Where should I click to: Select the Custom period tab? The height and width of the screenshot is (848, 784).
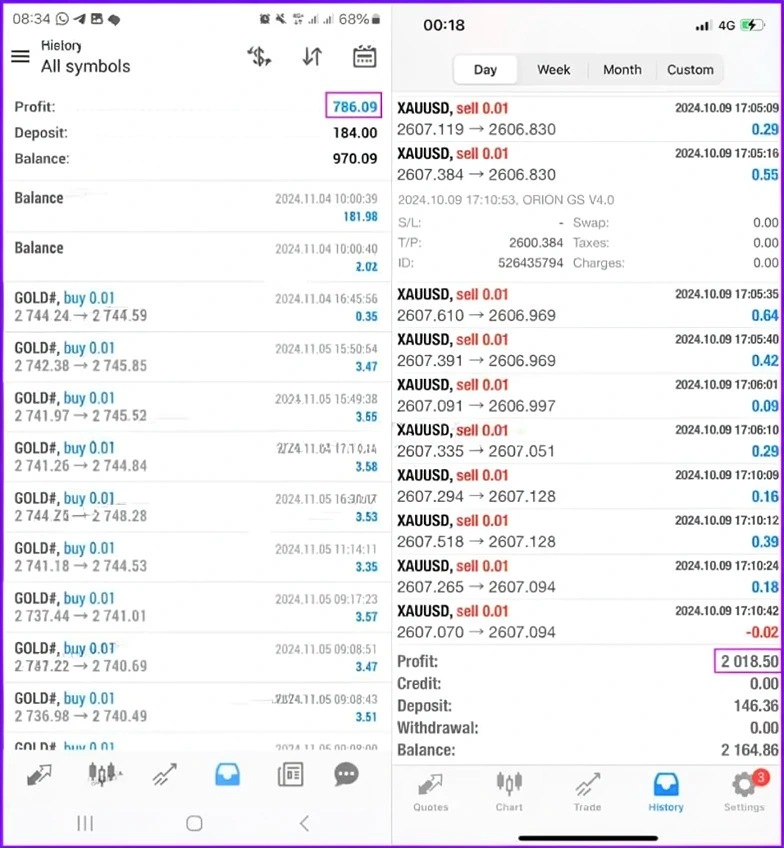[x=690, y=70]
